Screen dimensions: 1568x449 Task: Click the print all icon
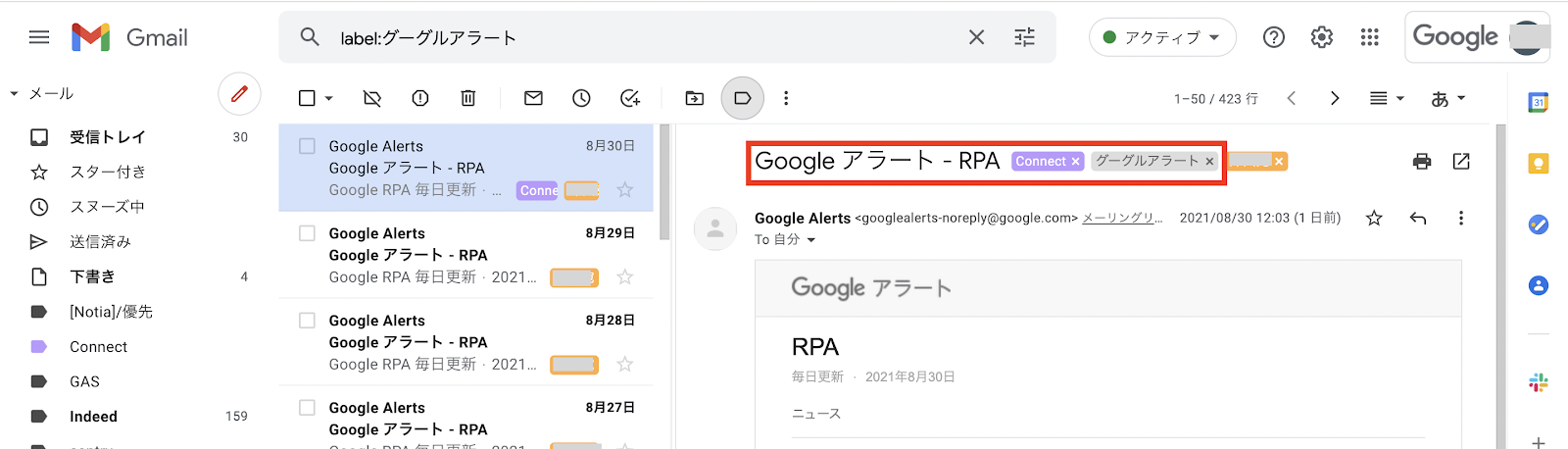(x=1422, y=162)
